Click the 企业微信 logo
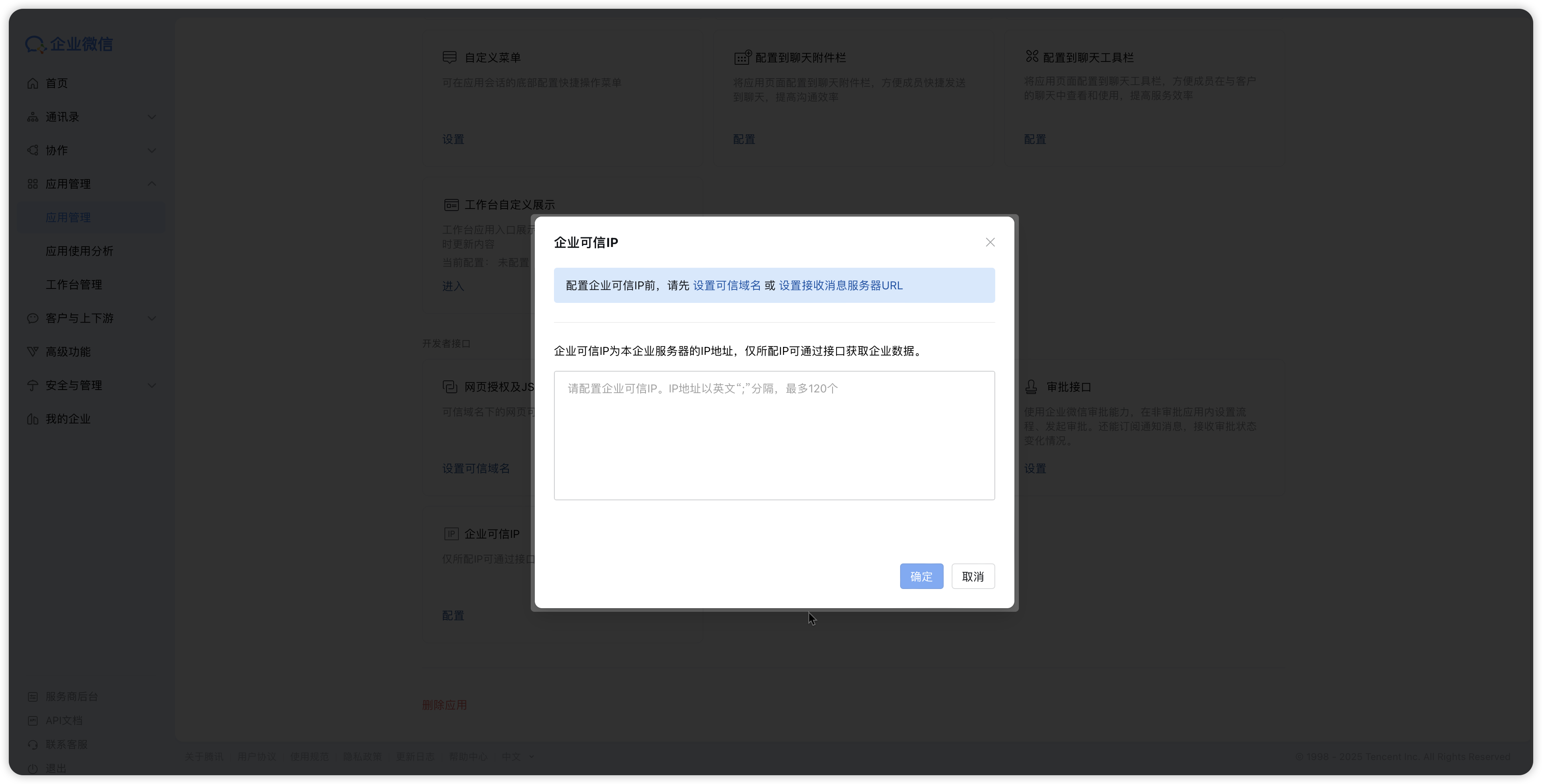This screenshot has height=784, width=1542. pyautogui.click(x=69, y=44)
